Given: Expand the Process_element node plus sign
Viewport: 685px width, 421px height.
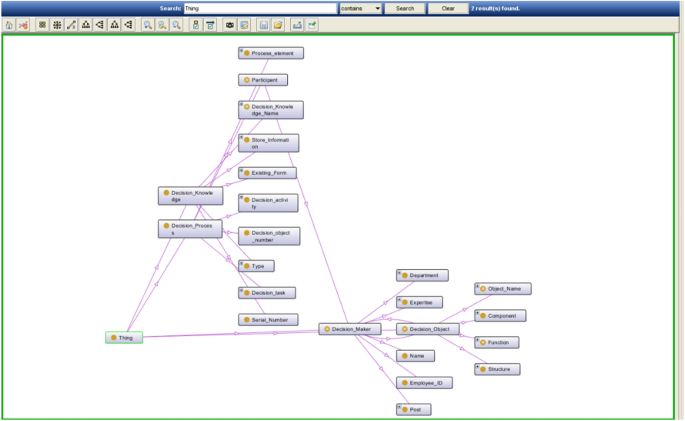Looking at the screenshot, I should click(240, 48).
